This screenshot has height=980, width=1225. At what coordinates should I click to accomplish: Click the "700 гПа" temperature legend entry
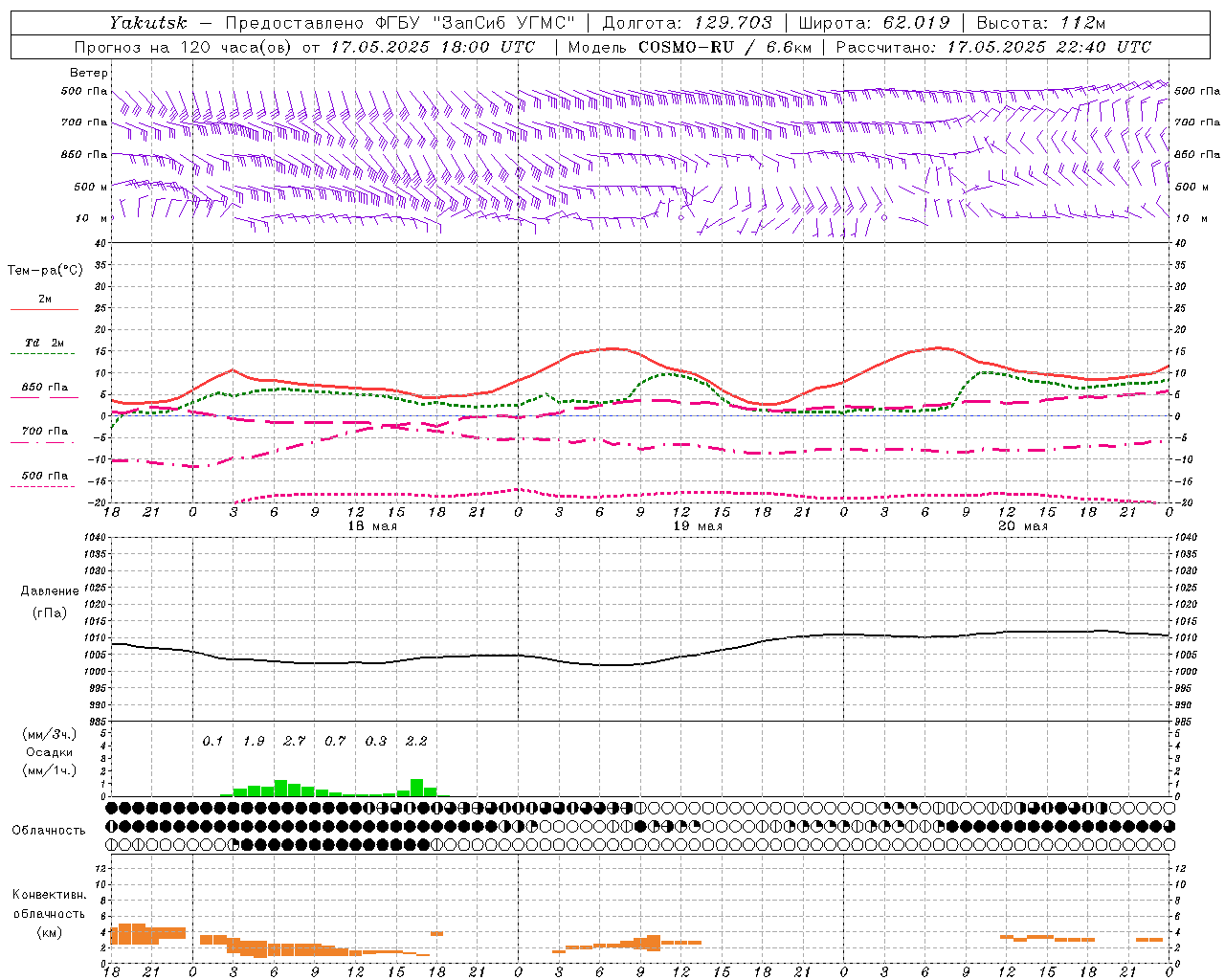(x=44, y=432)
